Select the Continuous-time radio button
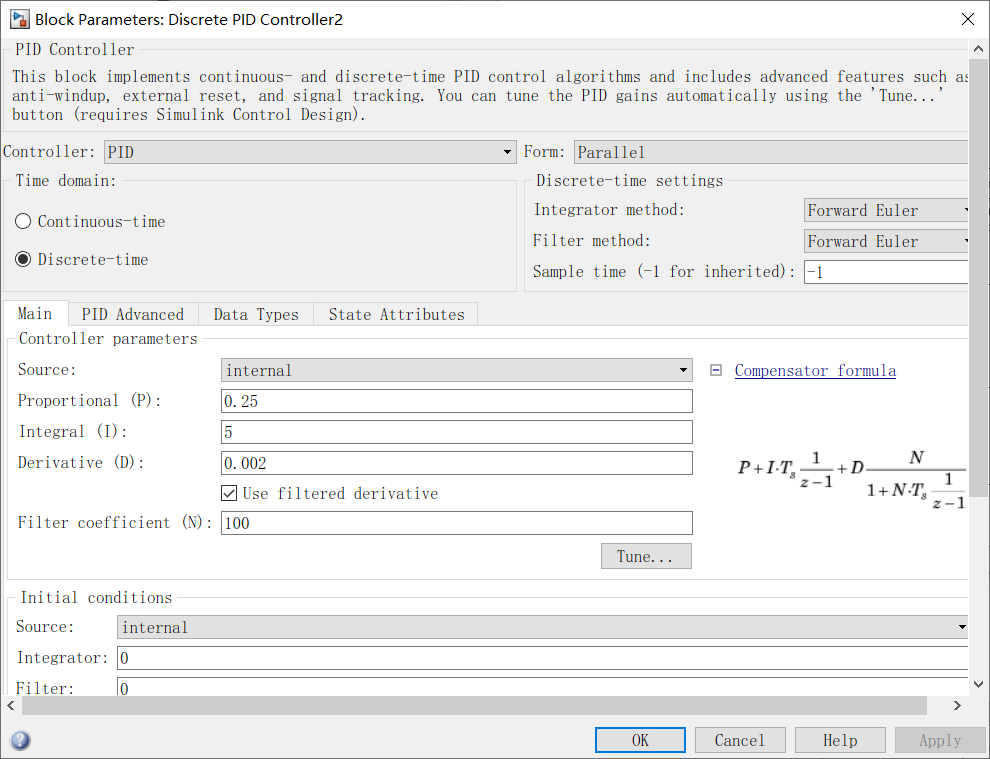 (24, 222)
